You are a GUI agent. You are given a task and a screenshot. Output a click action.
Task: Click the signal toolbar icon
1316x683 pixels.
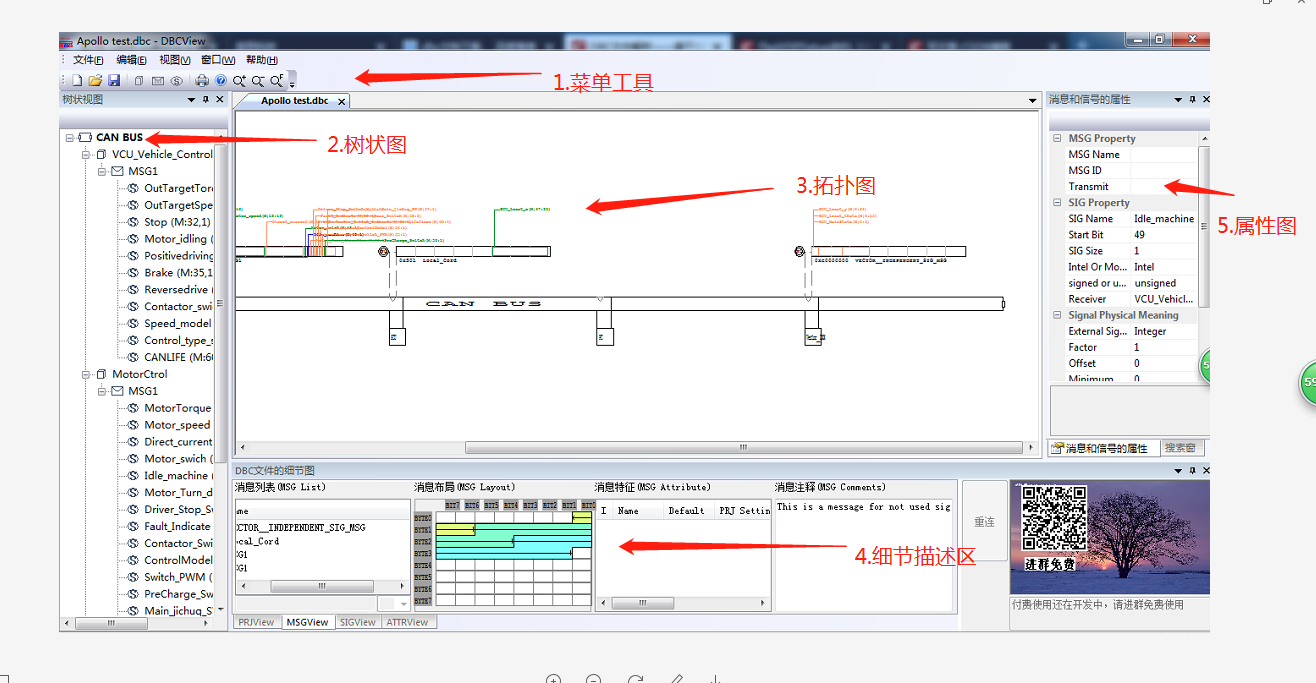(x=175, y=81)
